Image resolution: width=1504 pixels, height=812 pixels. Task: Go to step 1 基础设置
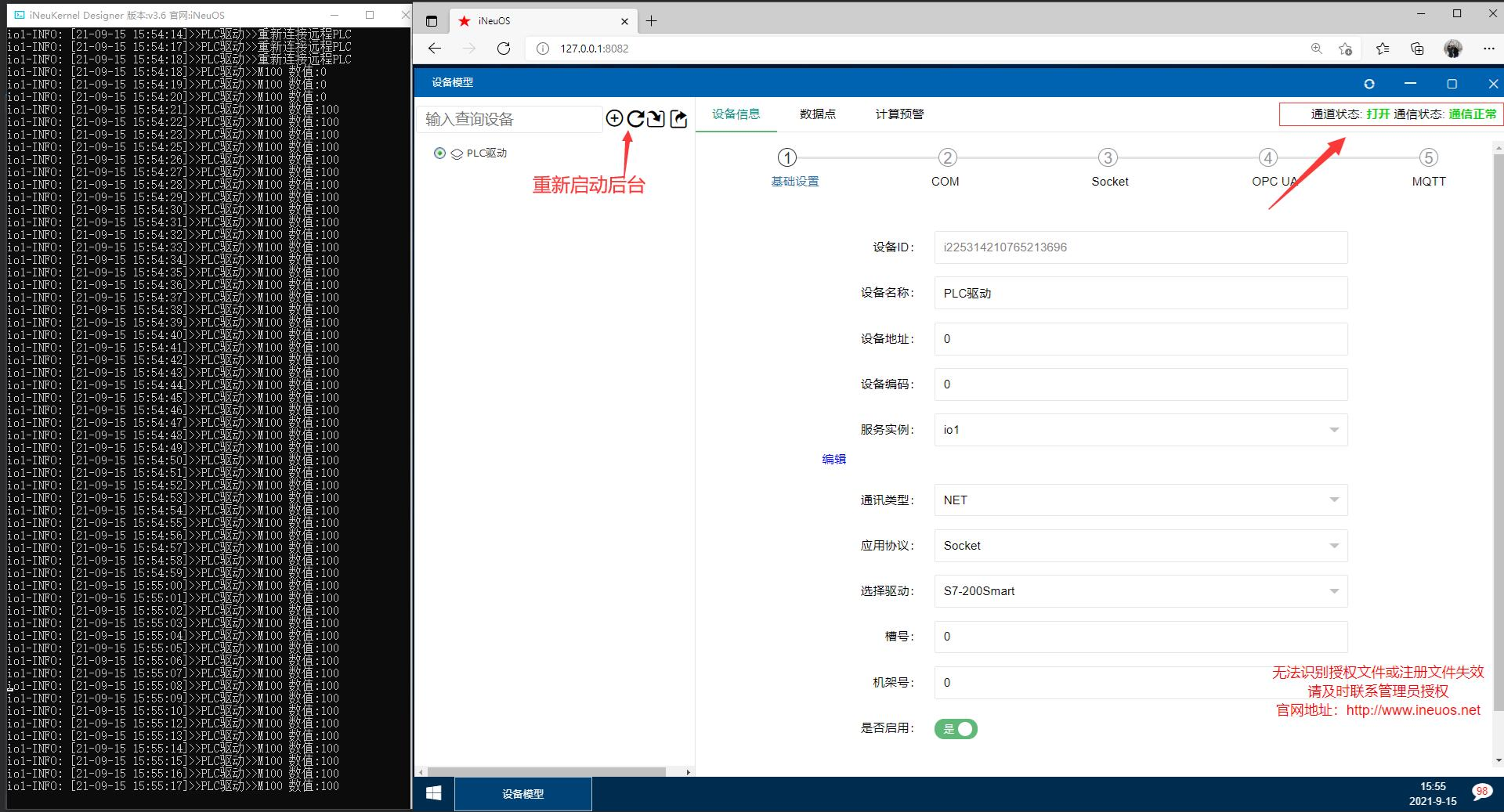[787, 158]
